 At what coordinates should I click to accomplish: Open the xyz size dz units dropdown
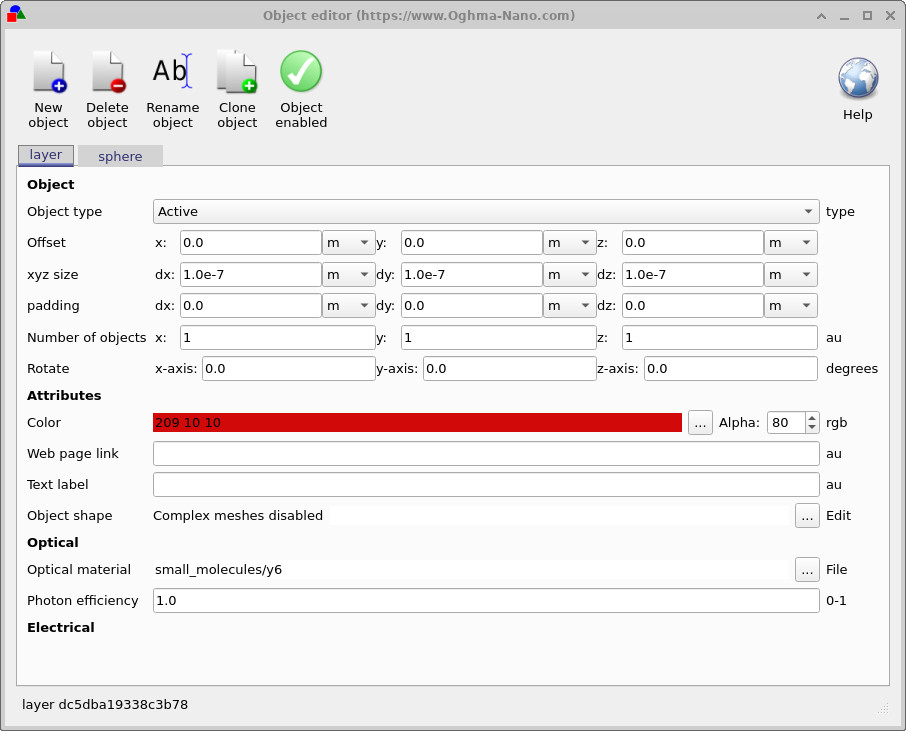pos(790,274)
